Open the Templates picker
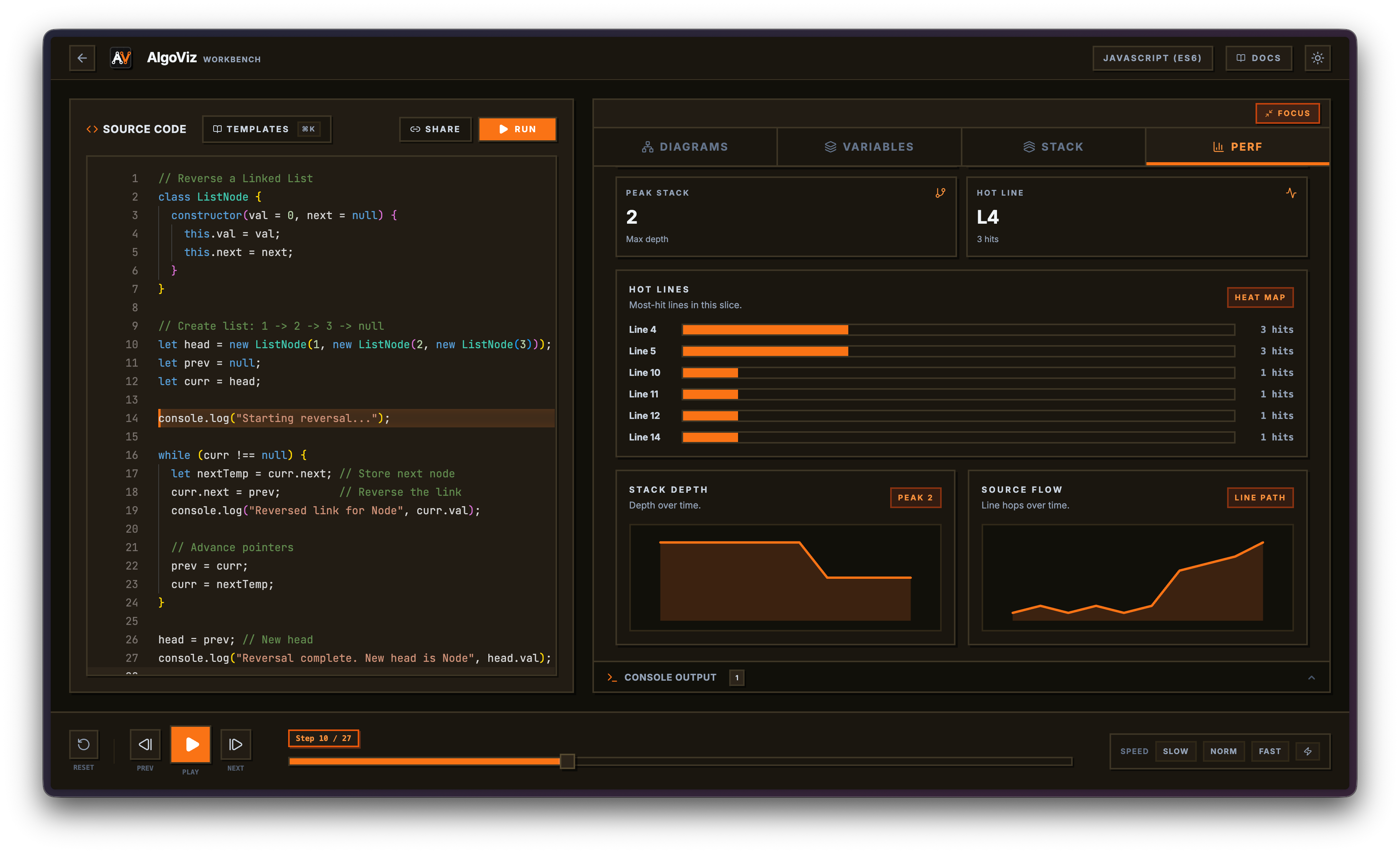 point(267,129)
